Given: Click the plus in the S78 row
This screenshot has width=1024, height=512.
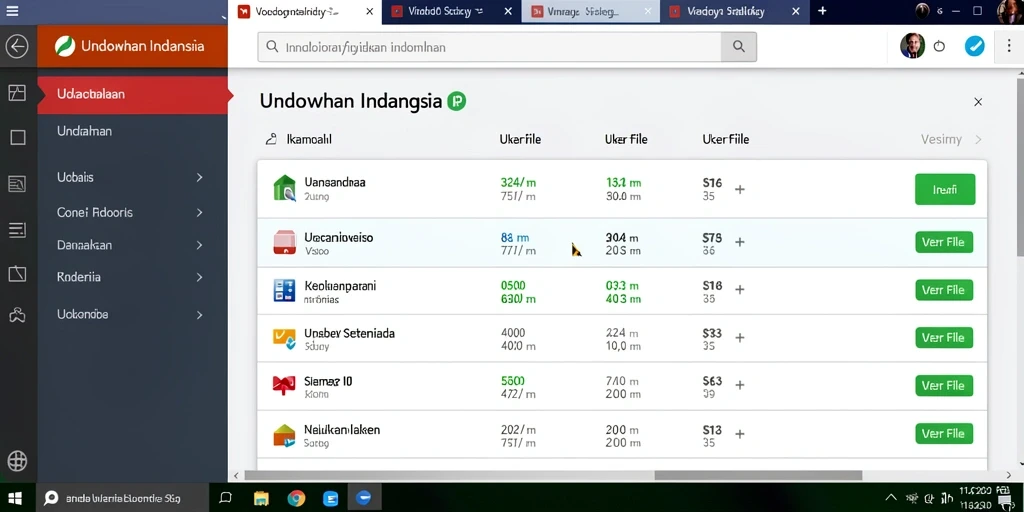Looking at the screenshot, I should click(740, 242).
